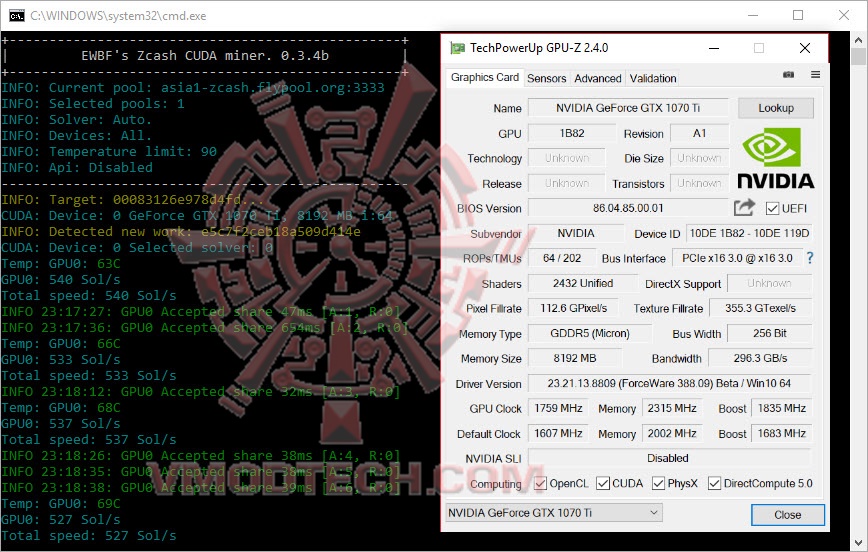Click the Texture Fillrate field 355.3 GTexel/s
The image size is (868, 552).
coord(761,308)
